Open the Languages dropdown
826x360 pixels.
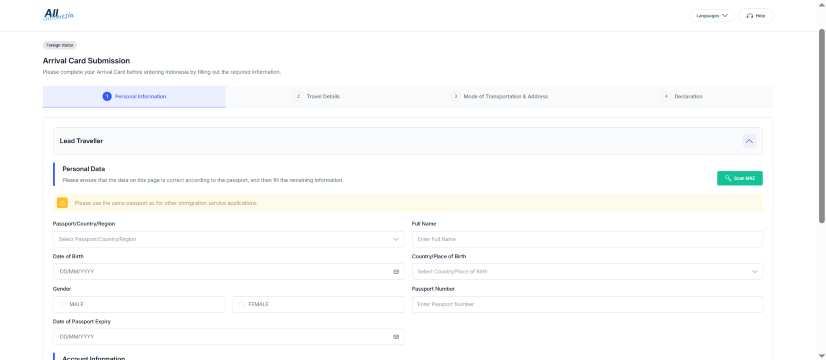[x=712, y=16]
